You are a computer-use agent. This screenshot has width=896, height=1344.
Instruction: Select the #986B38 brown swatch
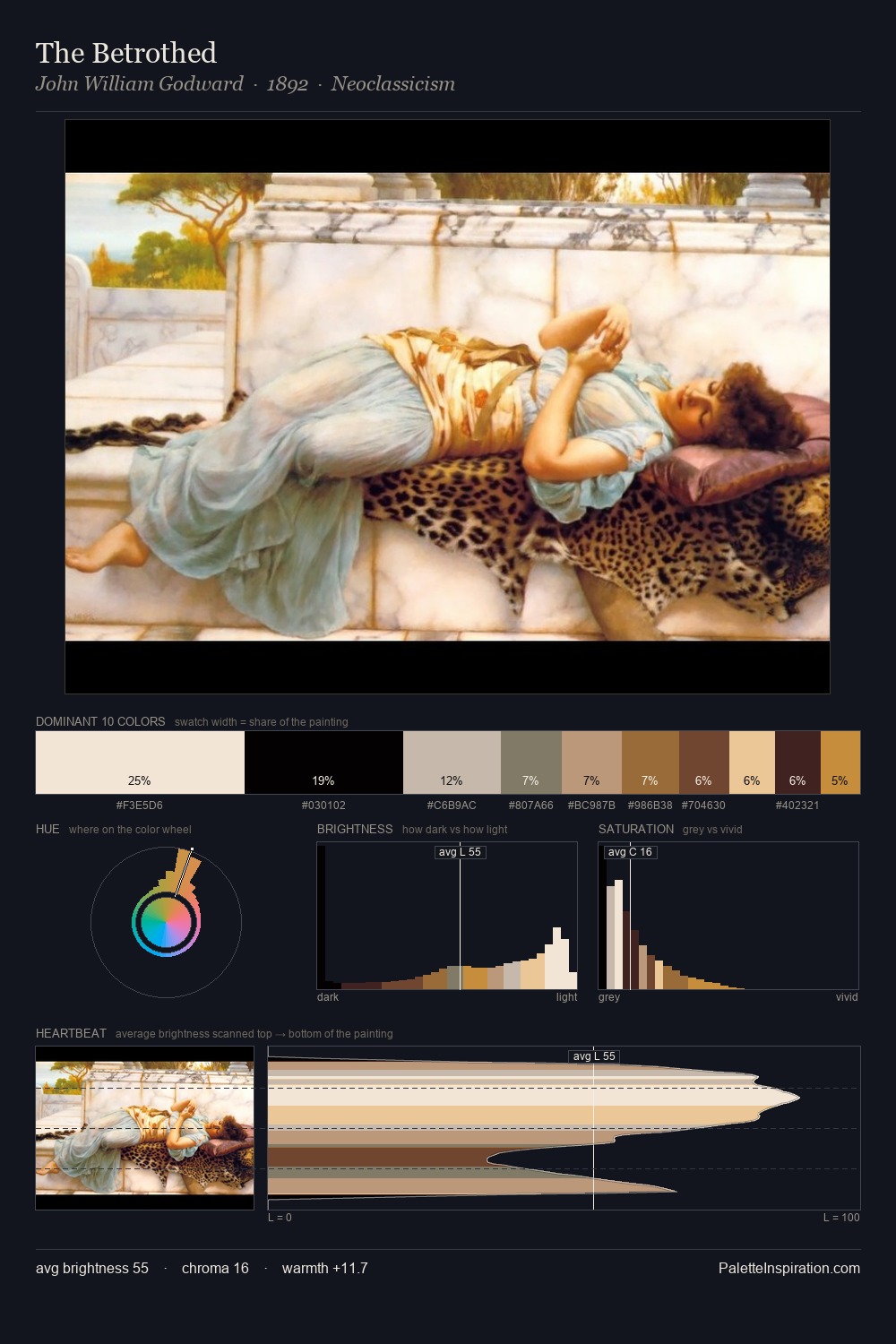(x=650, y=762)
